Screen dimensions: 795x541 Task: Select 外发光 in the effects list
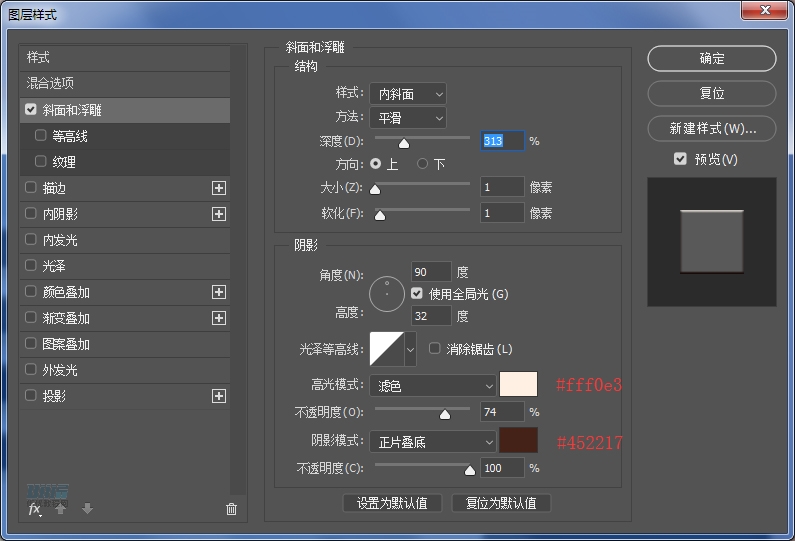60,370
